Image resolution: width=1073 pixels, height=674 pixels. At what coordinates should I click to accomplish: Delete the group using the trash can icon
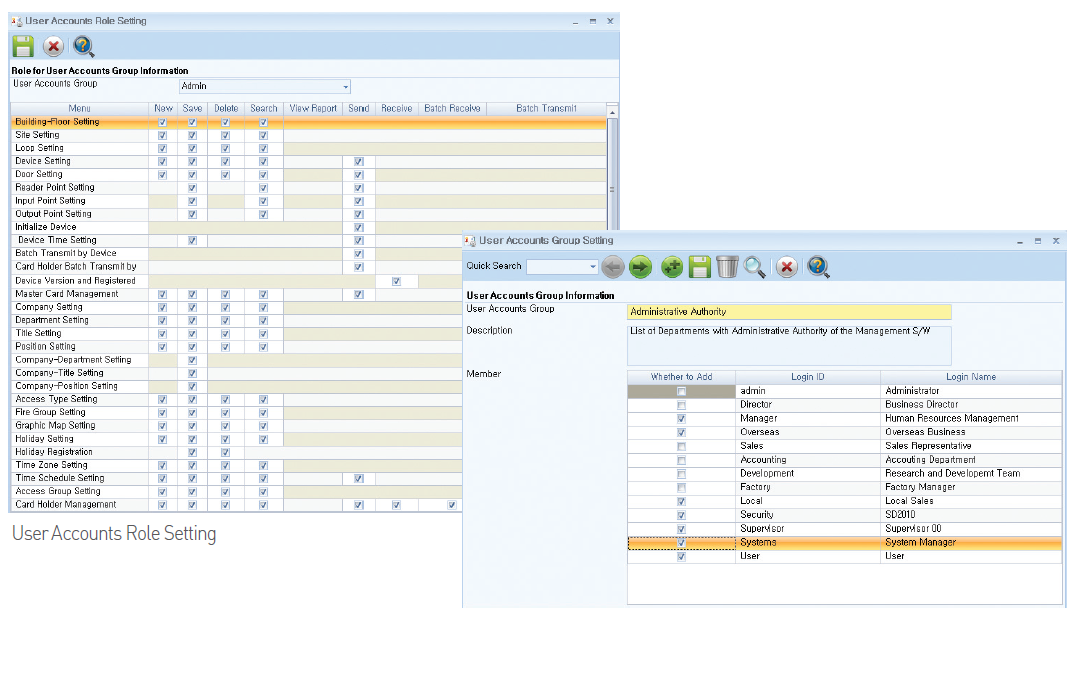pos(727,267)
